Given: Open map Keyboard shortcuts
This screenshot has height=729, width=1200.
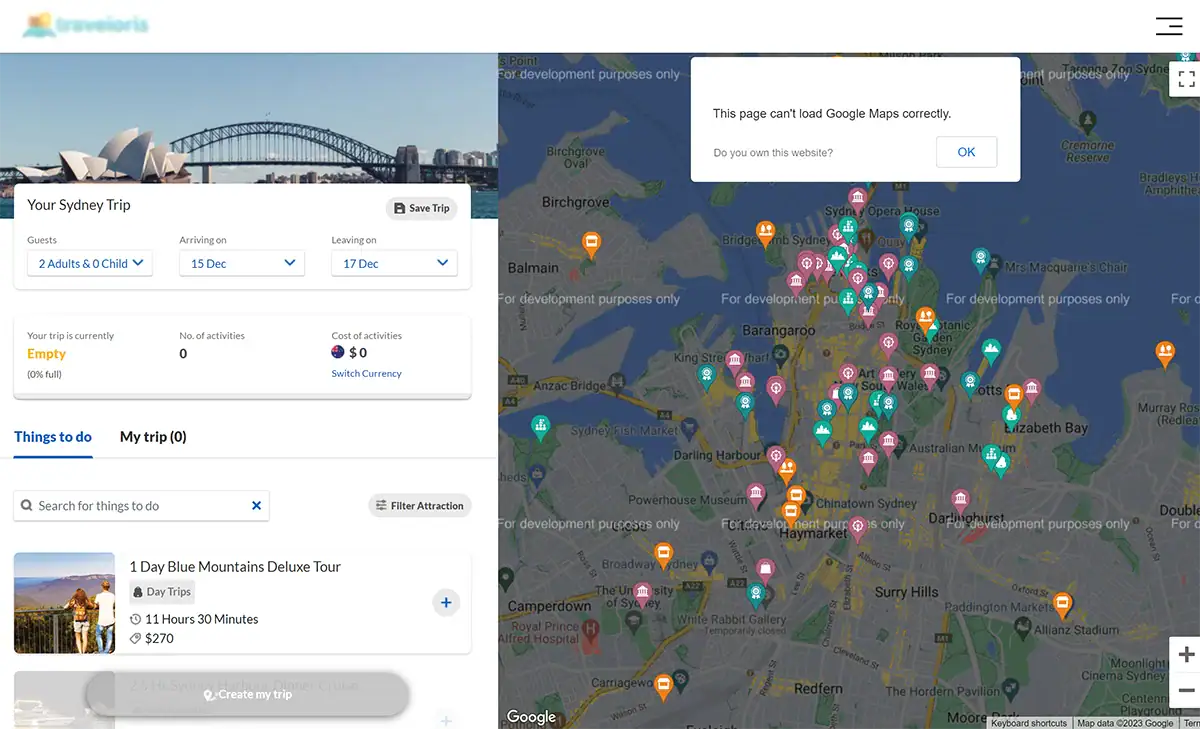Looking at the screenshot, I should click(1029, 723).
